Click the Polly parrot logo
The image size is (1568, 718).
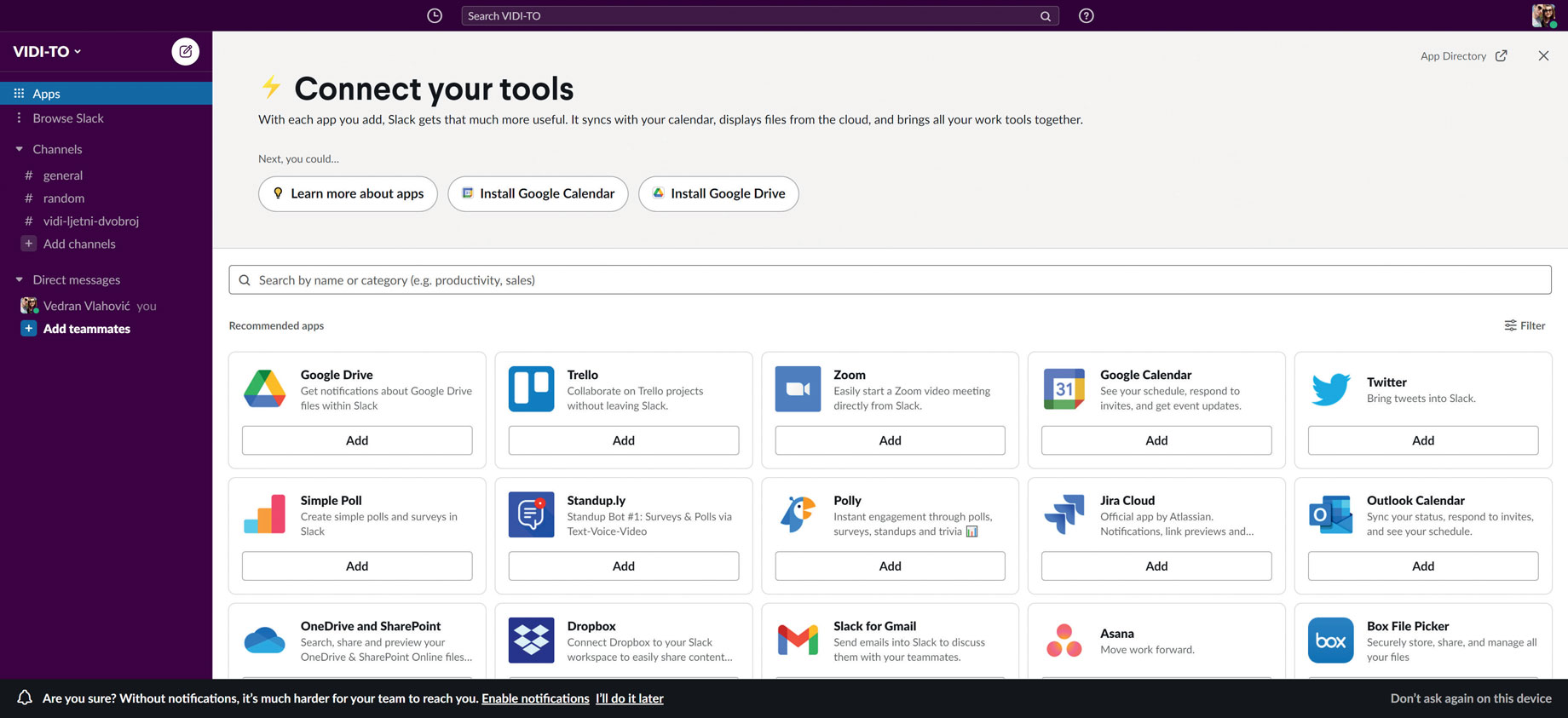click(x=798, y=514)
